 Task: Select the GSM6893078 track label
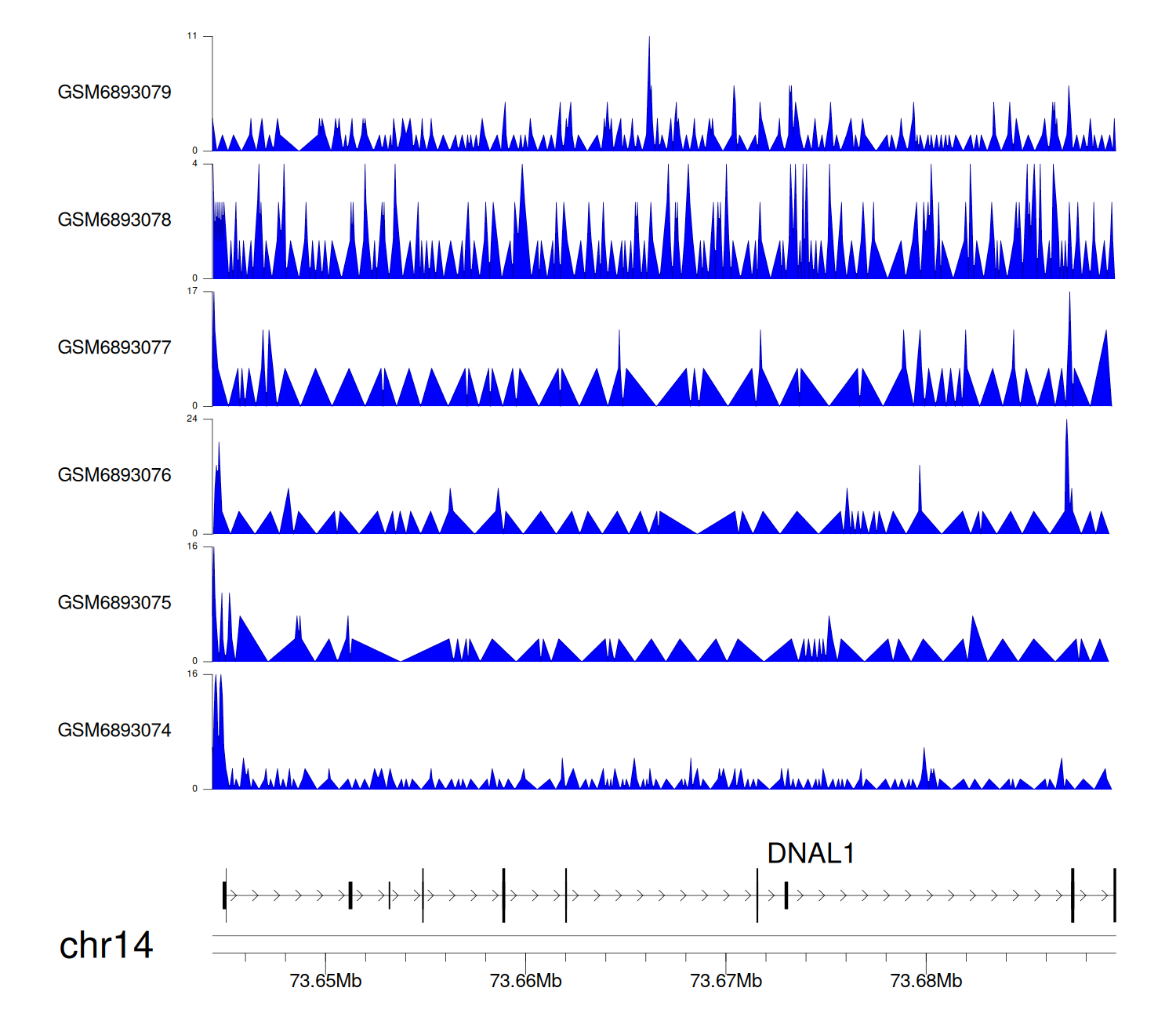pos(114,220)
